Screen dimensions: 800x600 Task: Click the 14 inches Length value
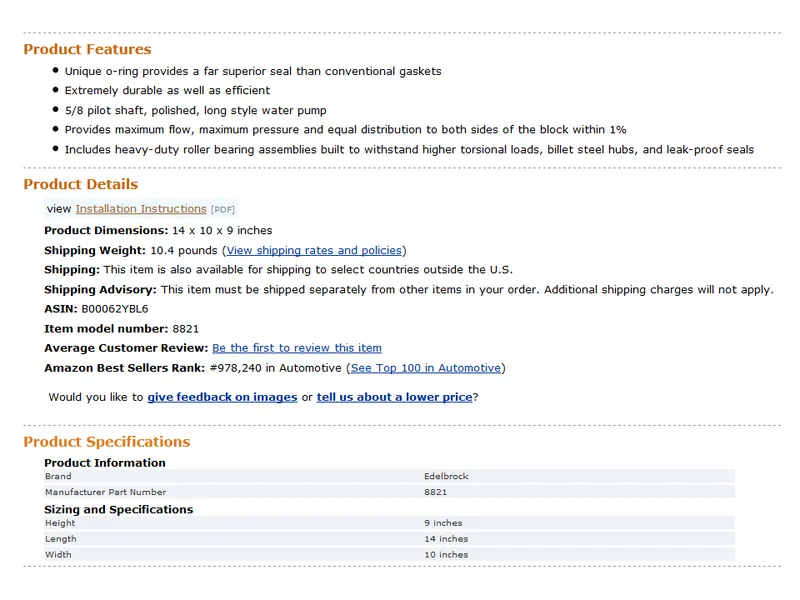pyautogui.click(x=446, y=539)
